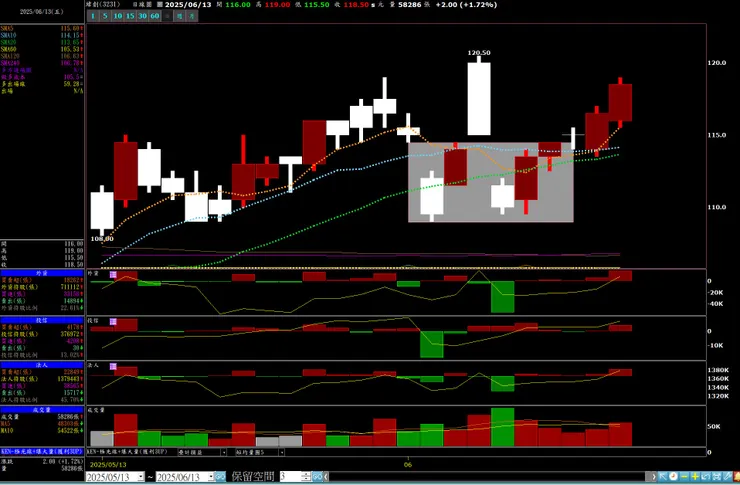740x485 pixels.
Task: Click the 115.0 price axis label
Action: [716, 135]
